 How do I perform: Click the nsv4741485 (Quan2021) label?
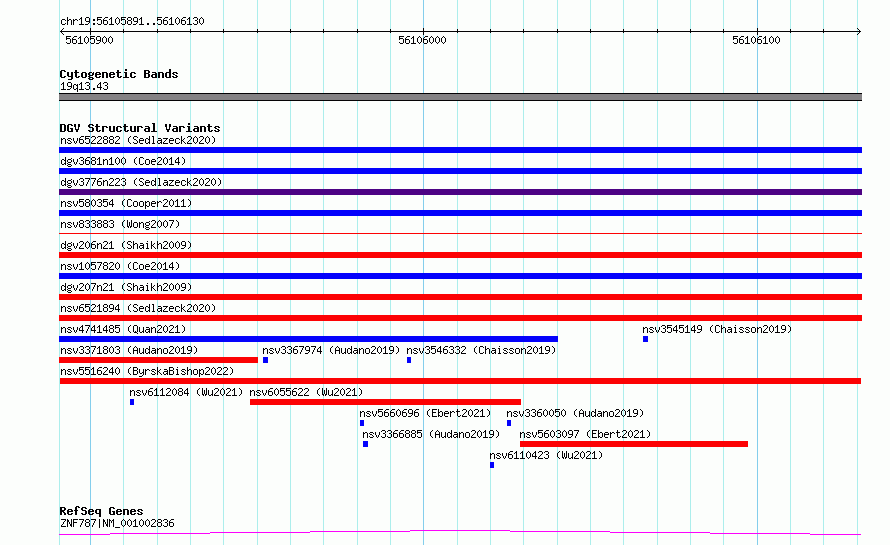pyautogui.click(x=123, y=329)
